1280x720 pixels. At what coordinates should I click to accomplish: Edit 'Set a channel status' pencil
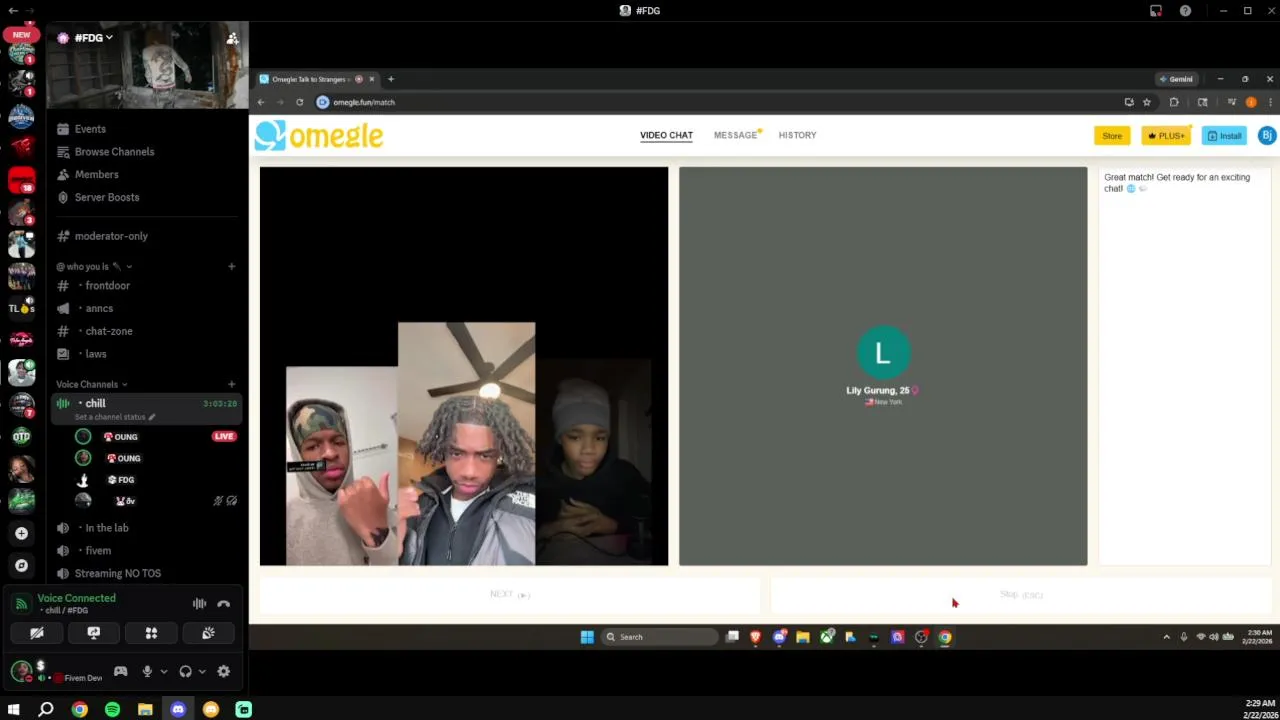point(152,417)
